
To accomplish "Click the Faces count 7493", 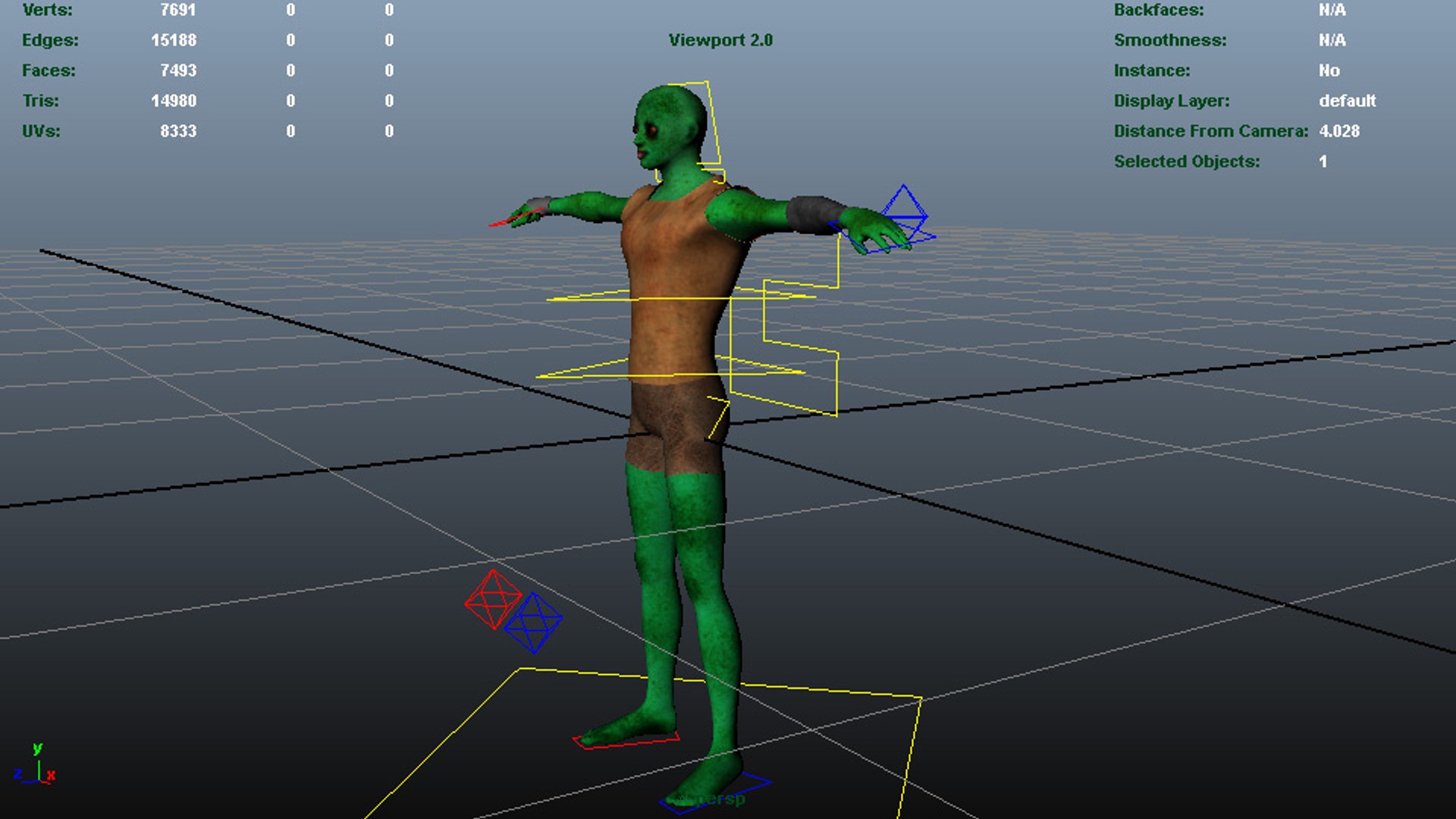I will point(178,71).
